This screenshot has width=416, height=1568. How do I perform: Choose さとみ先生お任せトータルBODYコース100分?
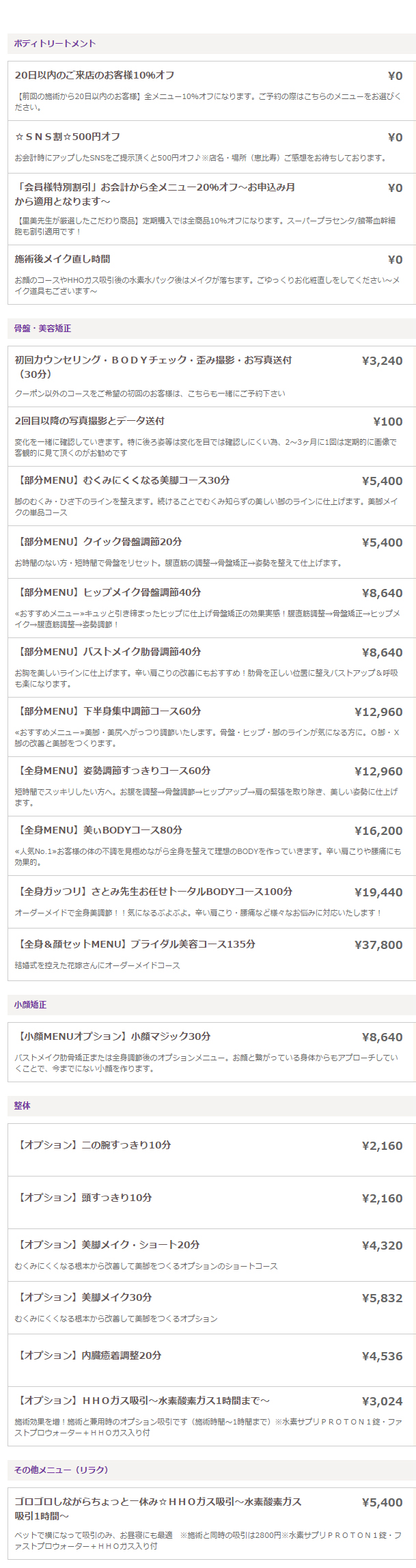154,892
